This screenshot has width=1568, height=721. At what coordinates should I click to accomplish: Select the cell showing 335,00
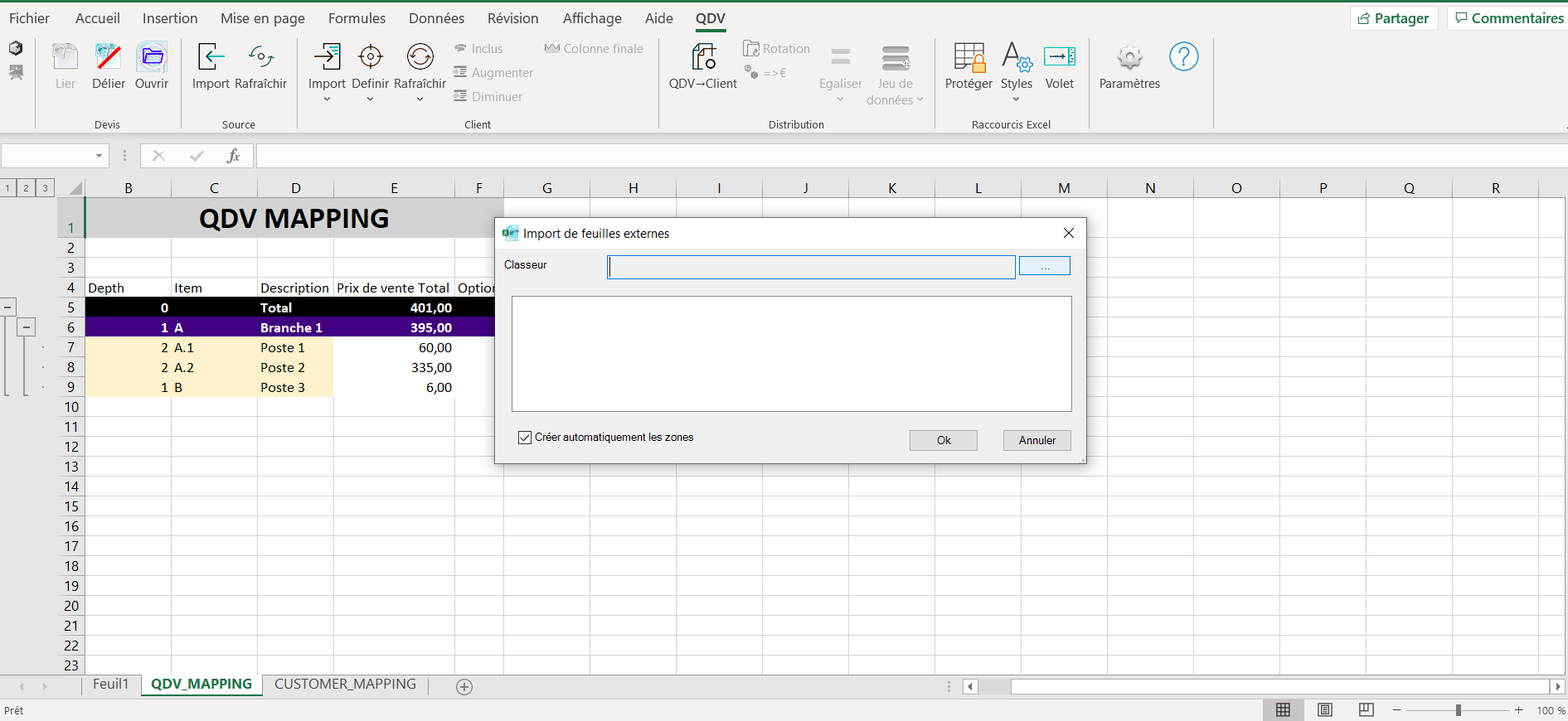394,367
